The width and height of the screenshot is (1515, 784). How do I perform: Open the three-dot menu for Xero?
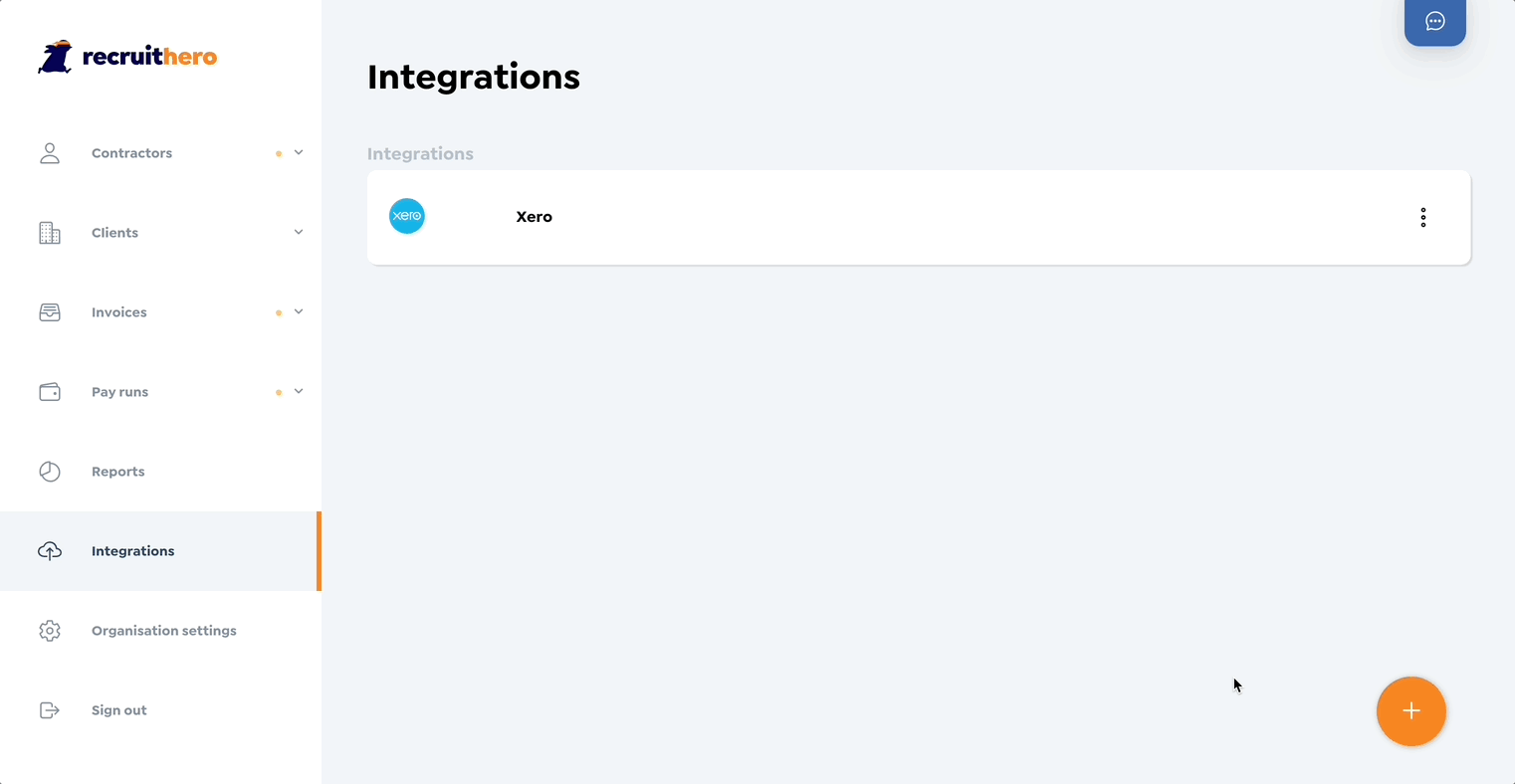[1423, 217]
